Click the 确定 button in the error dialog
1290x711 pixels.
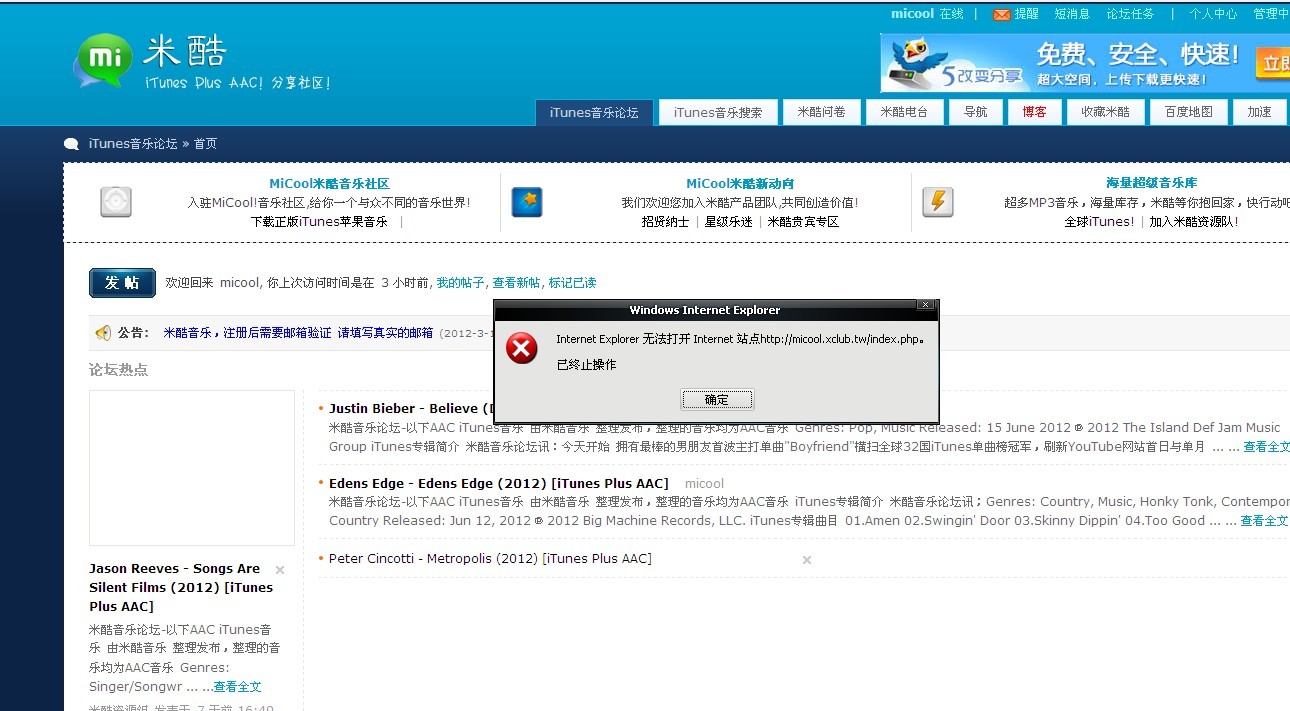point(717,400)
